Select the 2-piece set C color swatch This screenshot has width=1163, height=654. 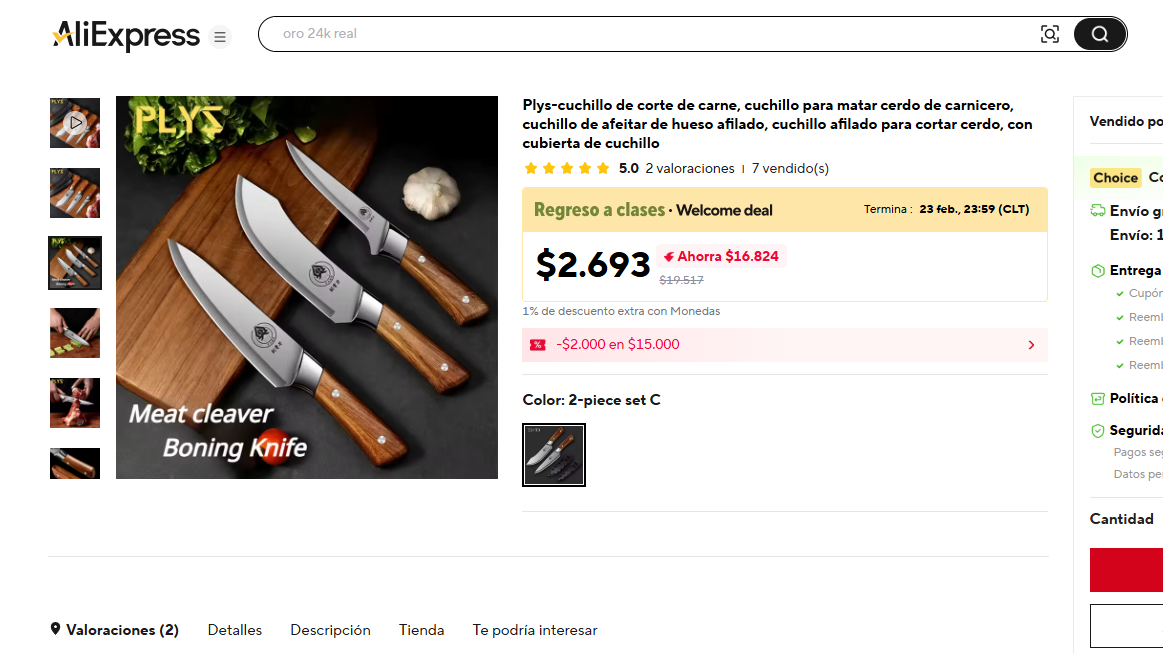[554, 455]
